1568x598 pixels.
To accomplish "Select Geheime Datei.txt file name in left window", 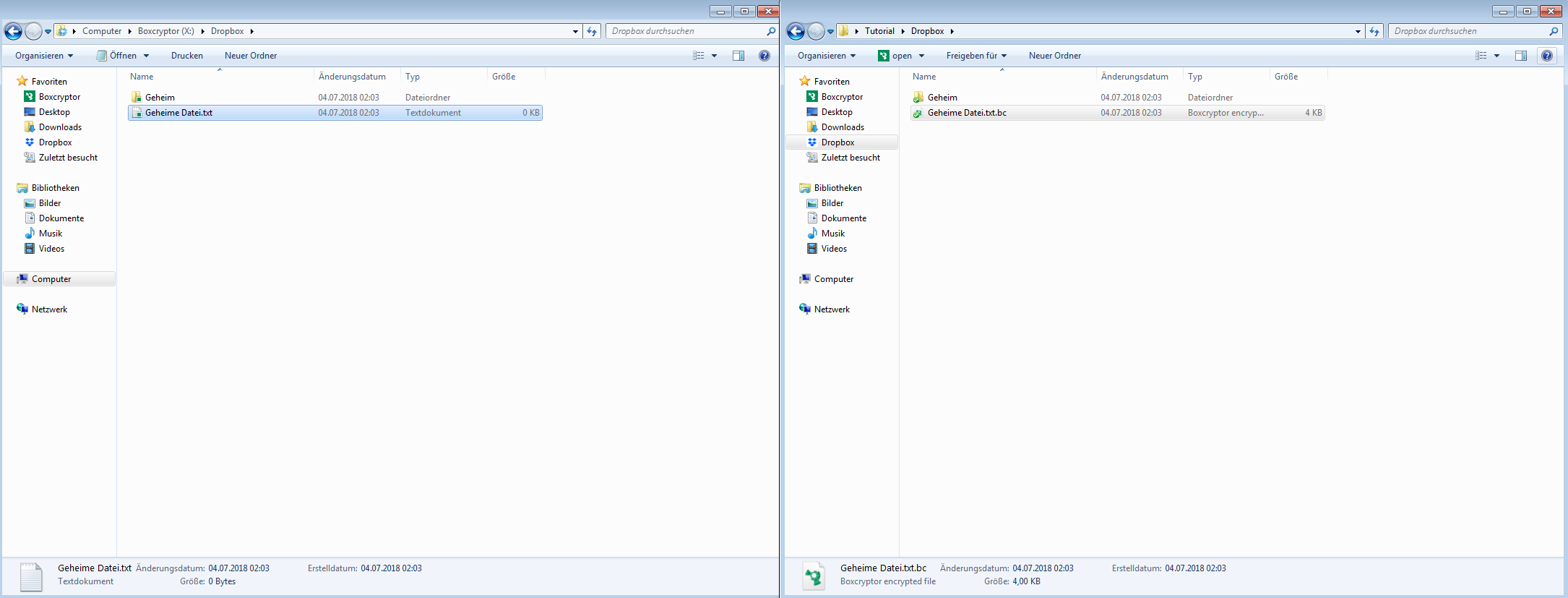I will 178,113.
